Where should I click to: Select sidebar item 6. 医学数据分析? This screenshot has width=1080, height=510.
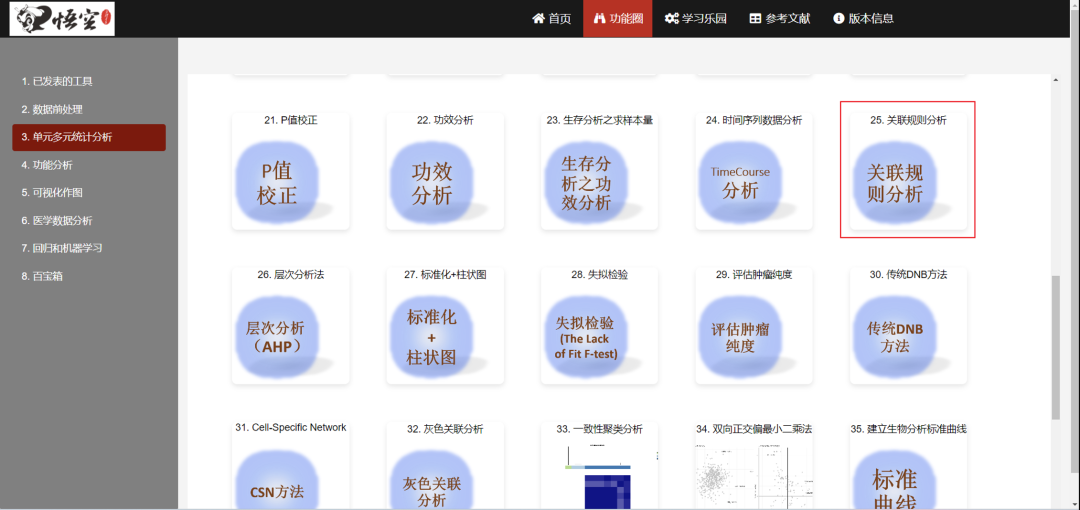pos(89,221)
